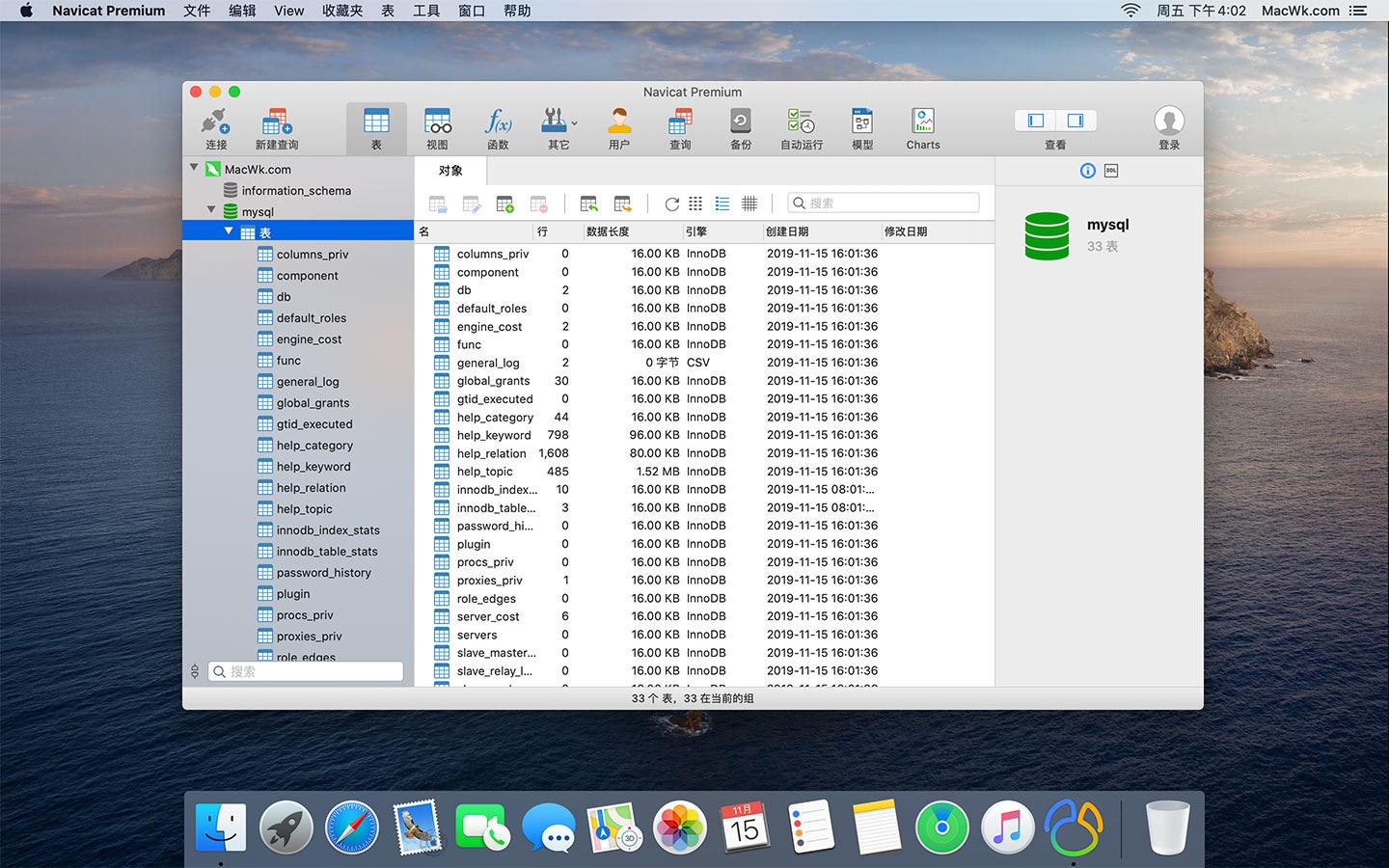
Task: Click the New Table icon in object toolbar
Action: (504, 203)
